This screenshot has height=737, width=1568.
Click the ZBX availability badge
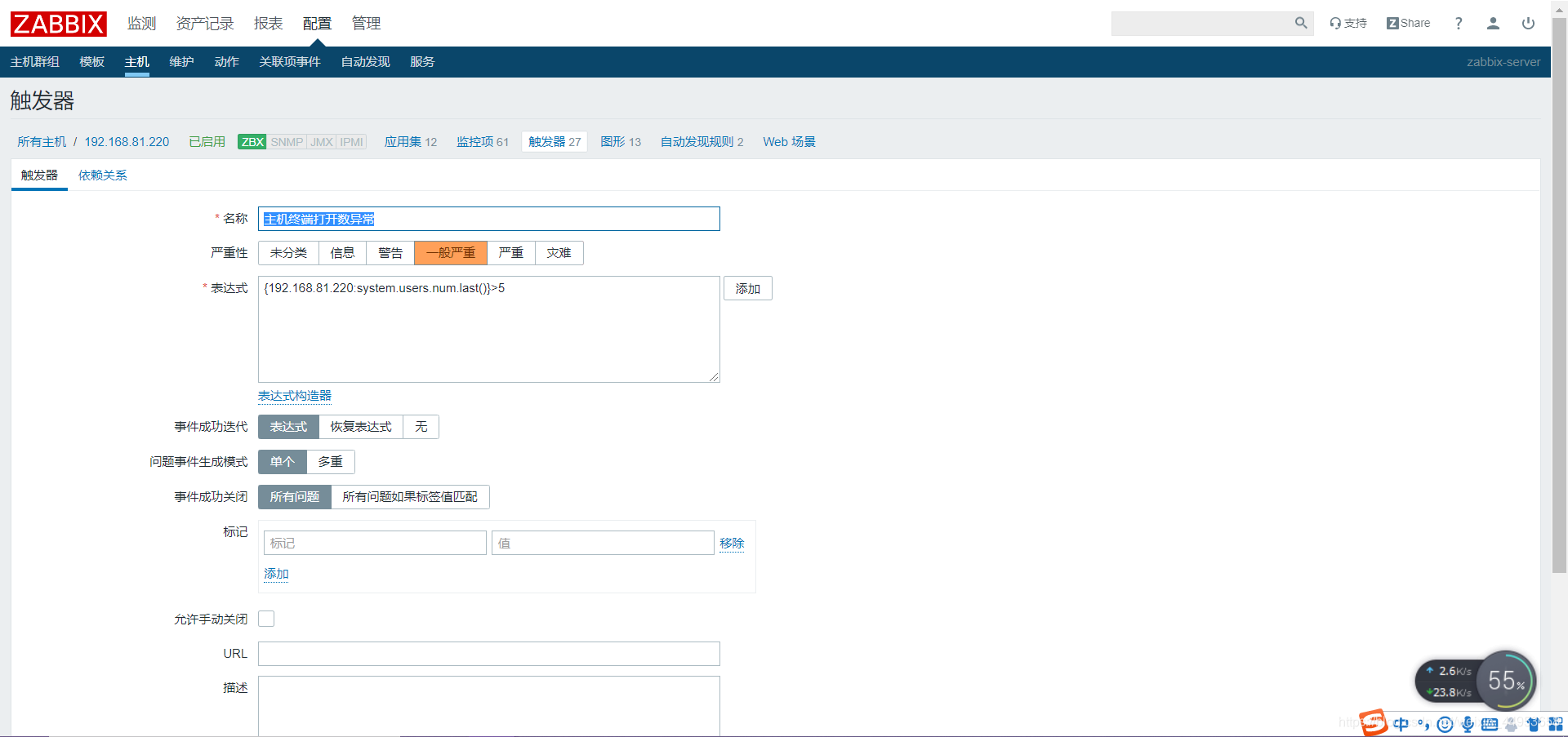[x=252, y=142]
